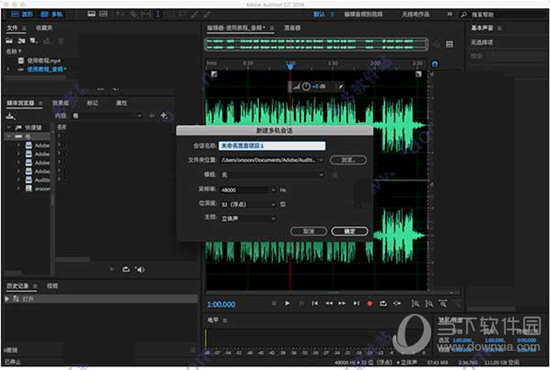The image size is (550, 370).
Task: Open the 内容 location dropdown in Media Browser
Action: [x=107, y=116]
